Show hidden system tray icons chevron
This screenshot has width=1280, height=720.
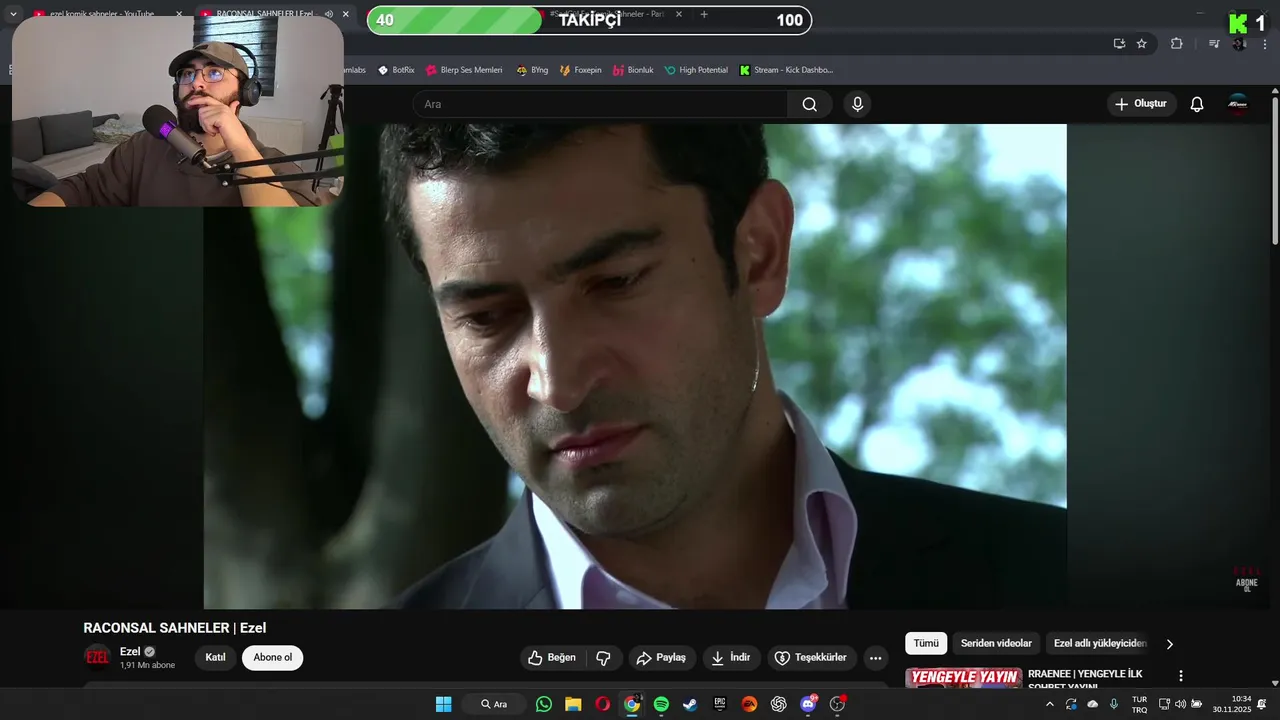point(1049,704)
